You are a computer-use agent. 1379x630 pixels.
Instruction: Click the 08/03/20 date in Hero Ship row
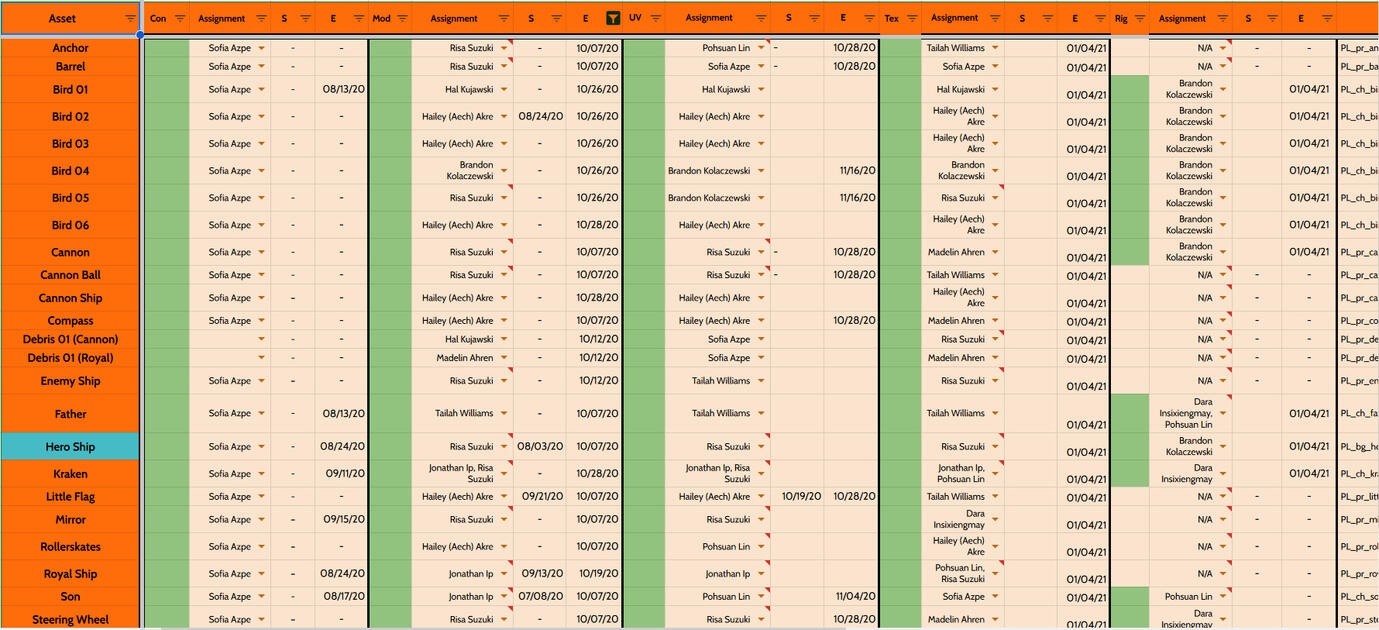tap(540, 447)
